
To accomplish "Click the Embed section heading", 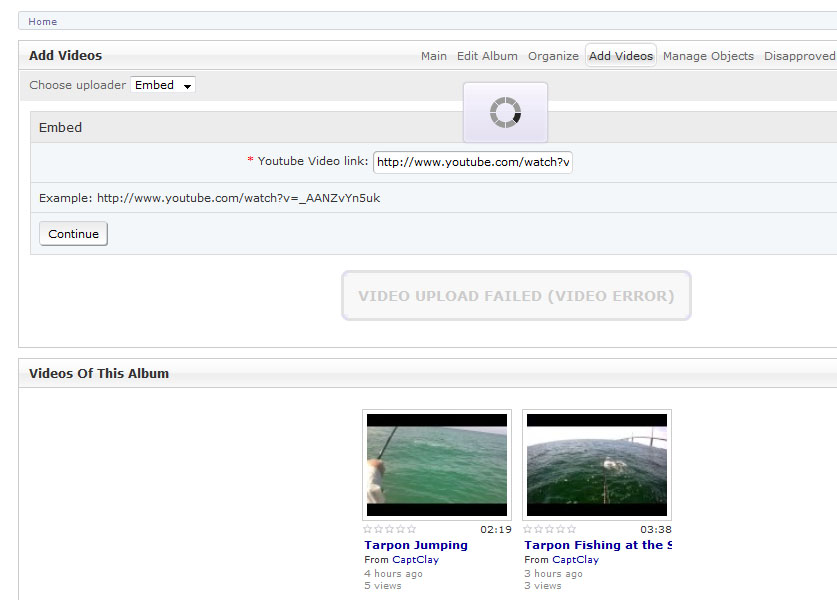I will click(60, 128).
